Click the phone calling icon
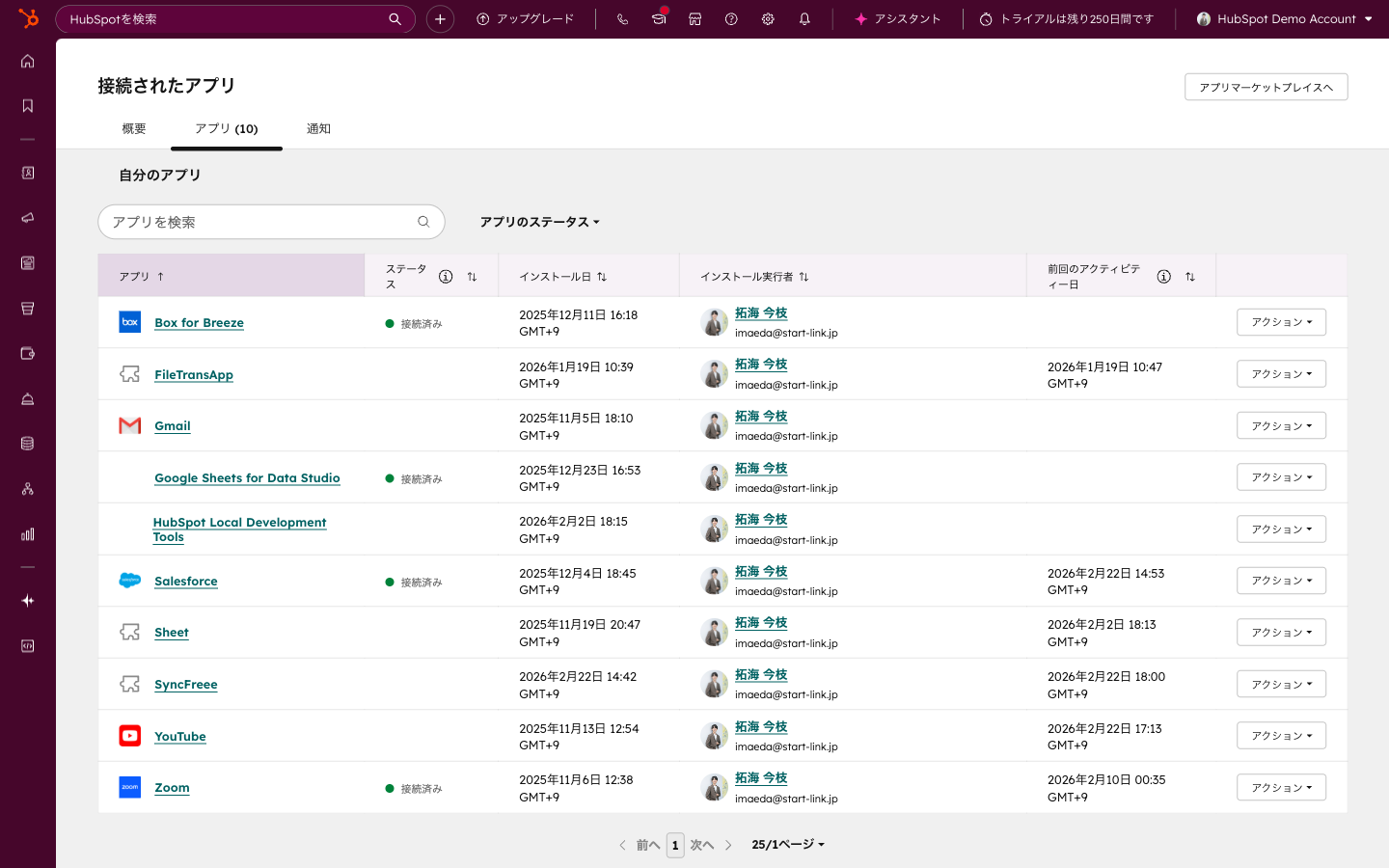This screenshot has height=868, width=1389. pos(622,19)
